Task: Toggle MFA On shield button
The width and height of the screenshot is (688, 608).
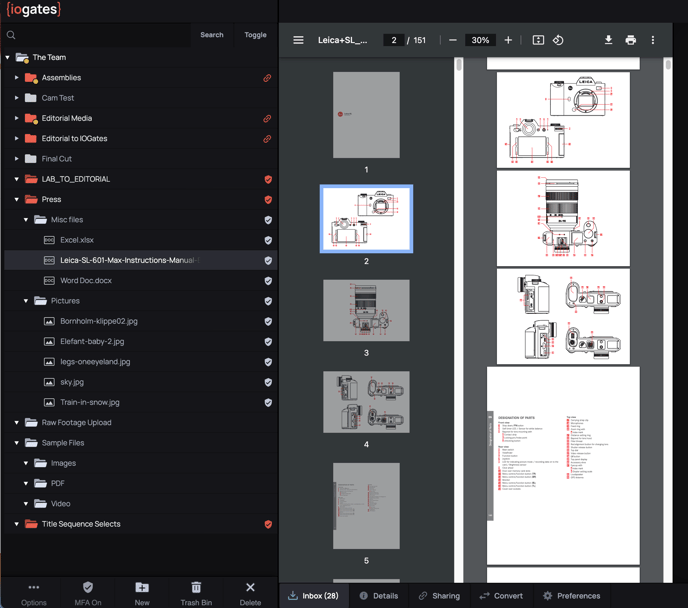Action: pos(87,593)
